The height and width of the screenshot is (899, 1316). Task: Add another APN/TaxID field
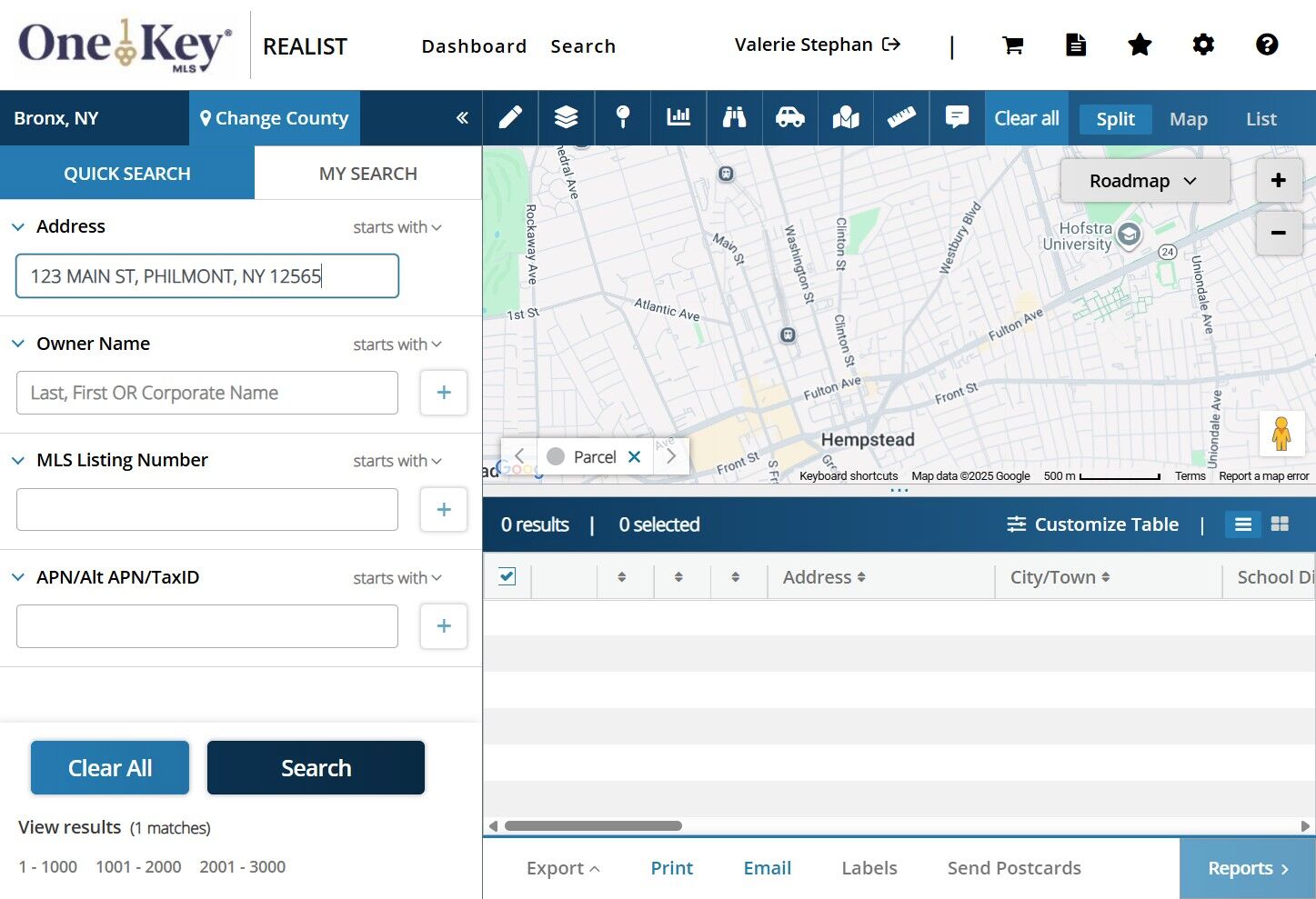(444, 625)
